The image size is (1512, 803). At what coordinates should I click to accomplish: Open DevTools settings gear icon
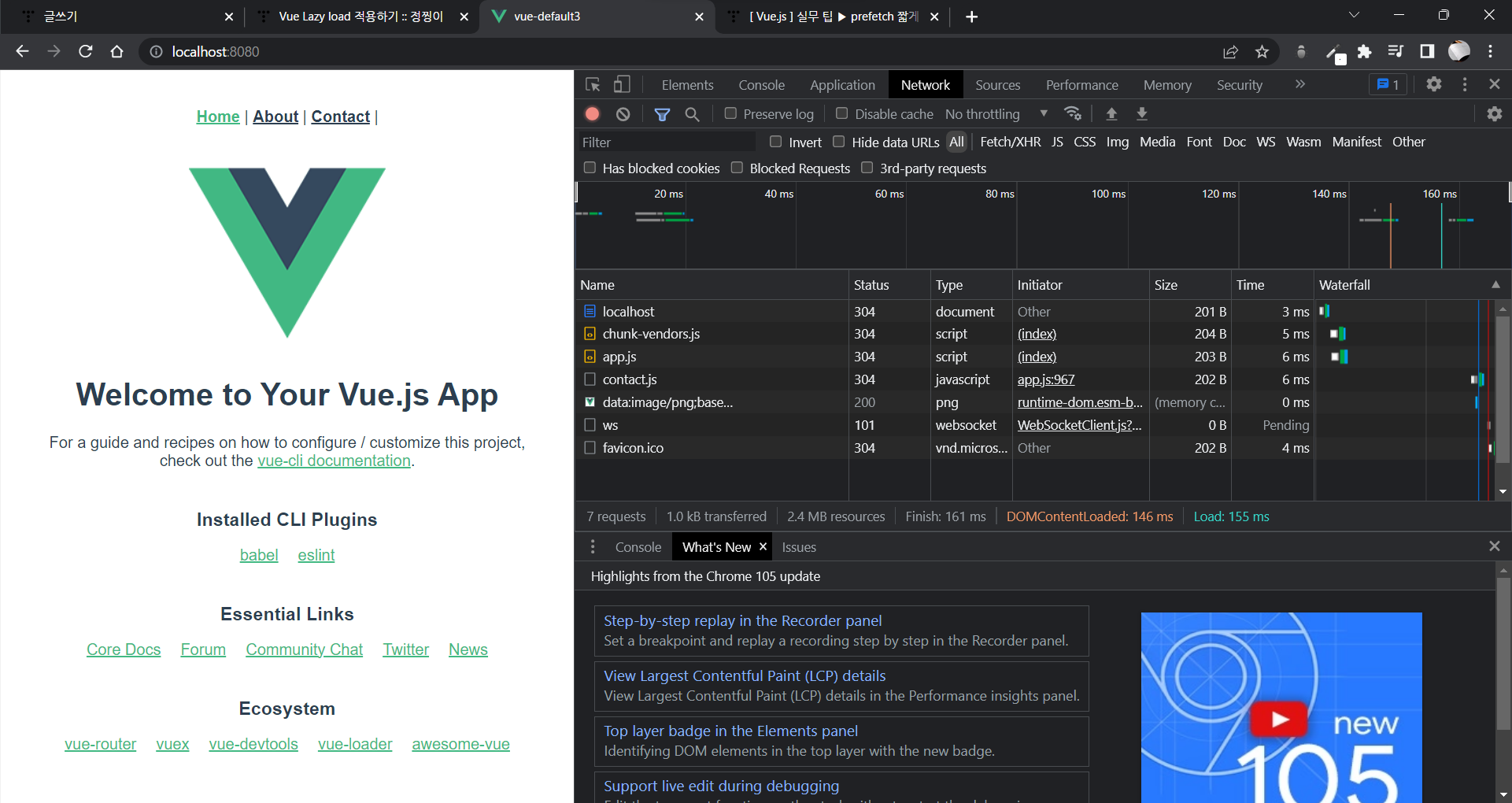(1434, 84)
